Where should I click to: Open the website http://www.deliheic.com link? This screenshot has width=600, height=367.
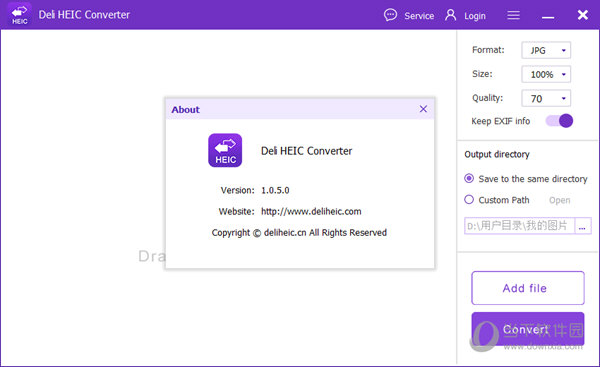click(x=311, y=211)
